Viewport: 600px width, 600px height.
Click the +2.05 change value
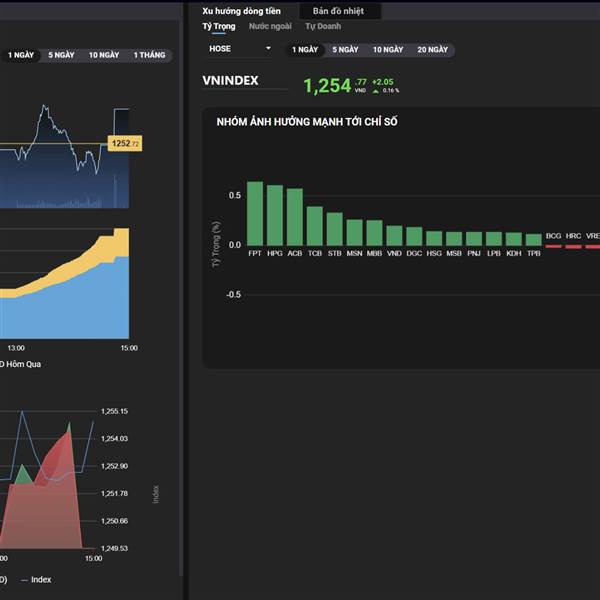coord(383,82)
